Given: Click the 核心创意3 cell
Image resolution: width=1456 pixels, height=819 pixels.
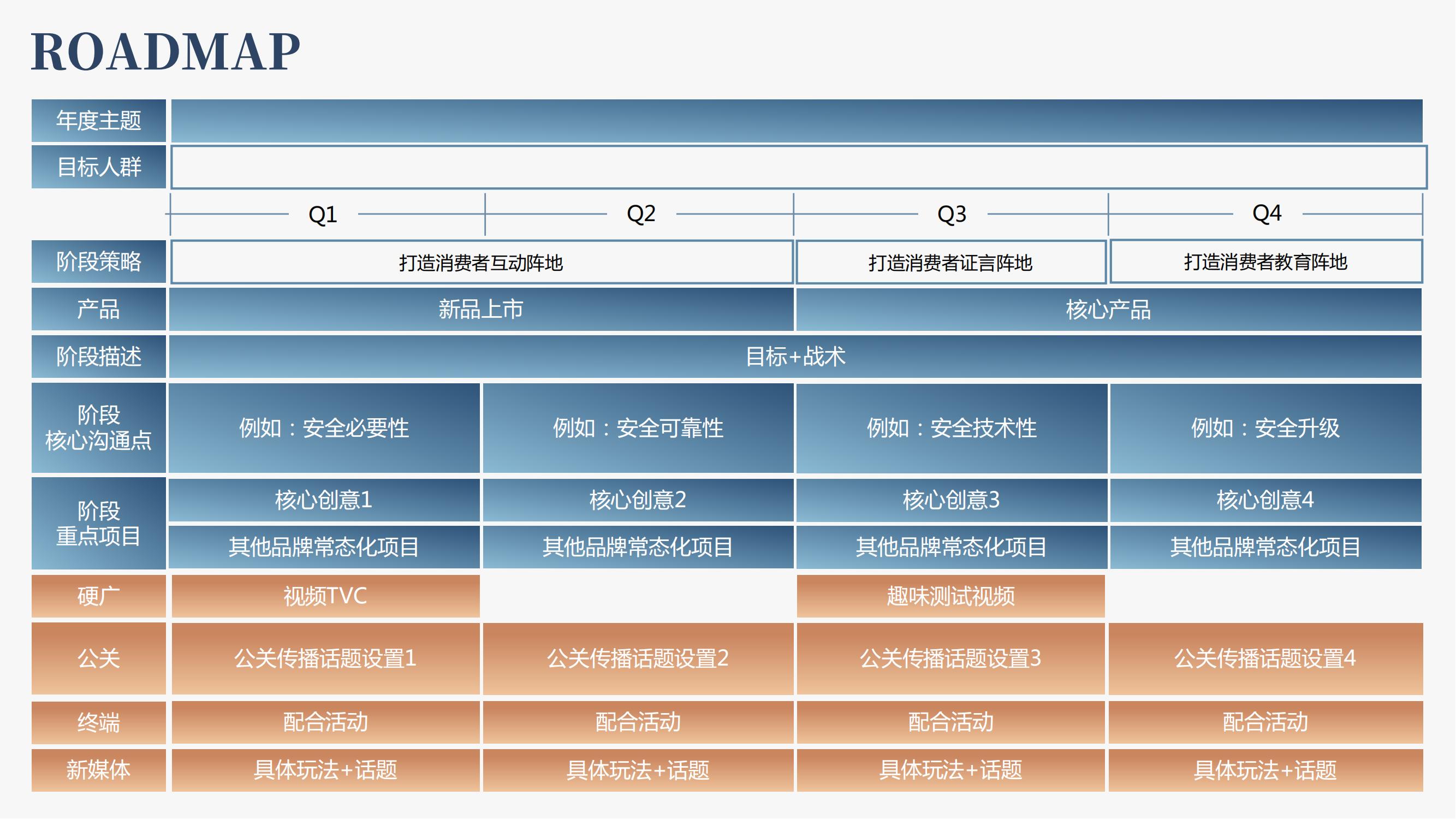Looking at the screenshot, I should click(952, 500).
